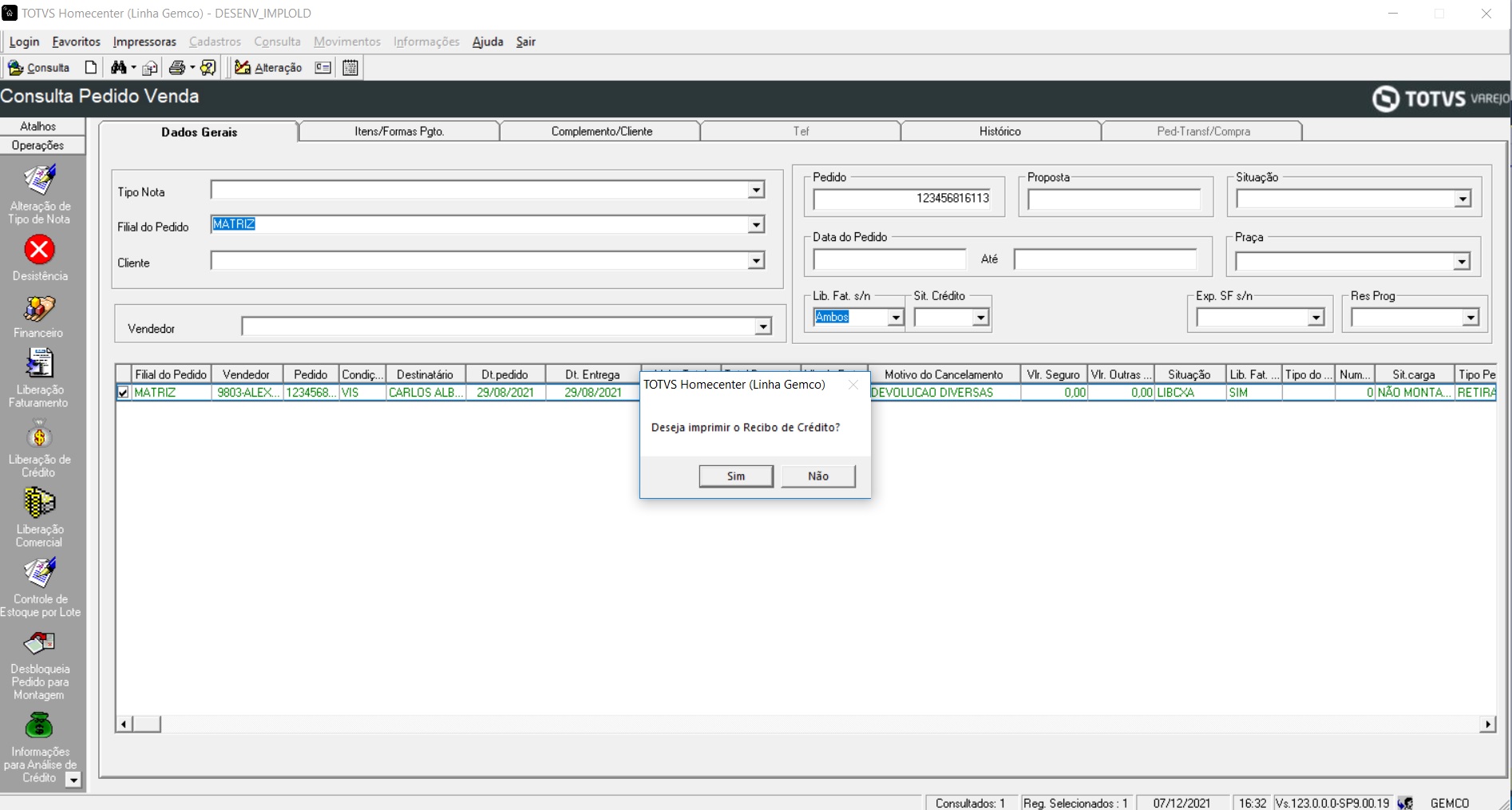The image size is (1512, 810).
Task: Click the Alteração toolbar icon
Action: click(x=268, y=68)
